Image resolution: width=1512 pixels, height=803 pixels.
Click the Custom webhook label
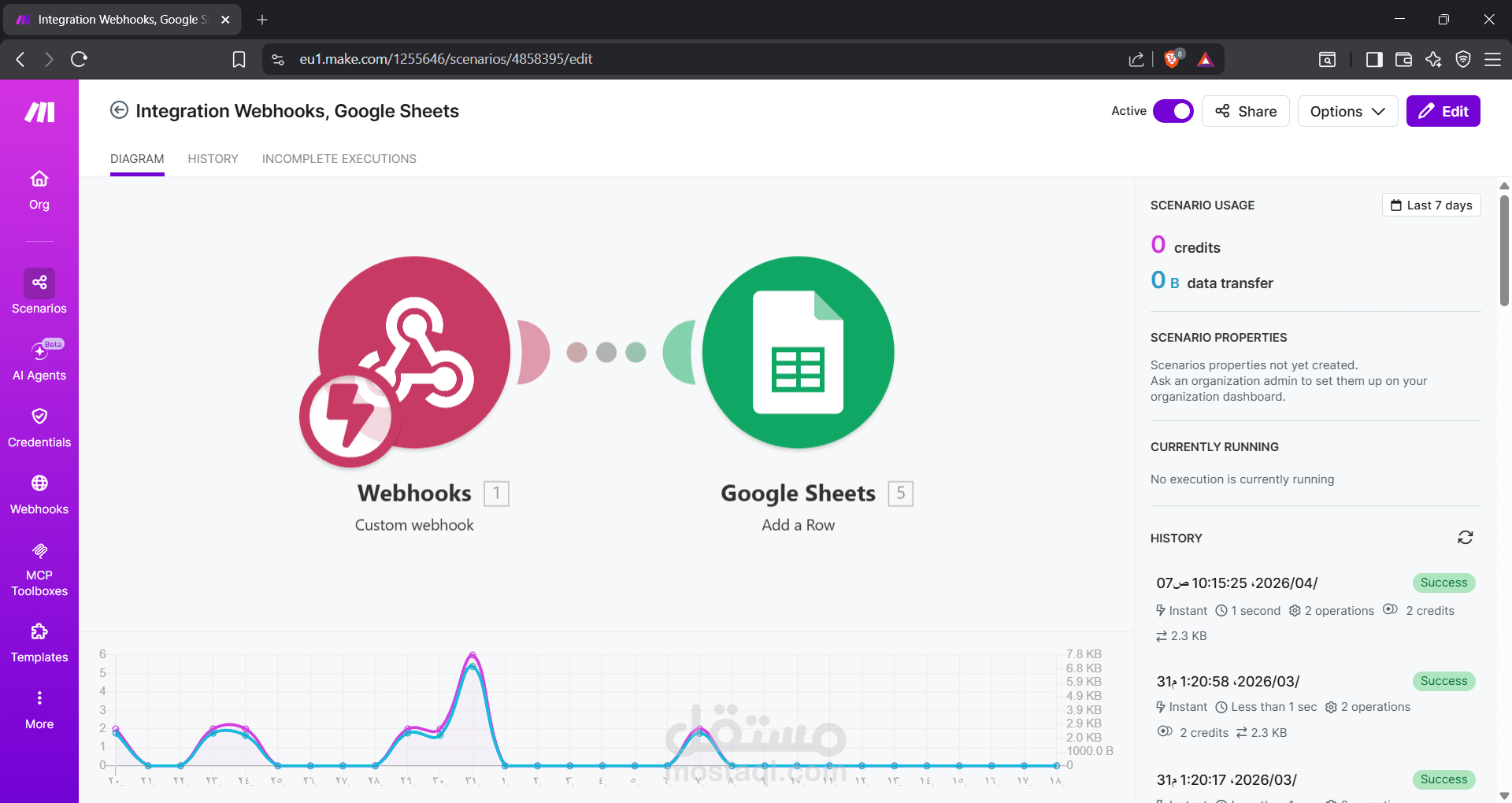414,525
